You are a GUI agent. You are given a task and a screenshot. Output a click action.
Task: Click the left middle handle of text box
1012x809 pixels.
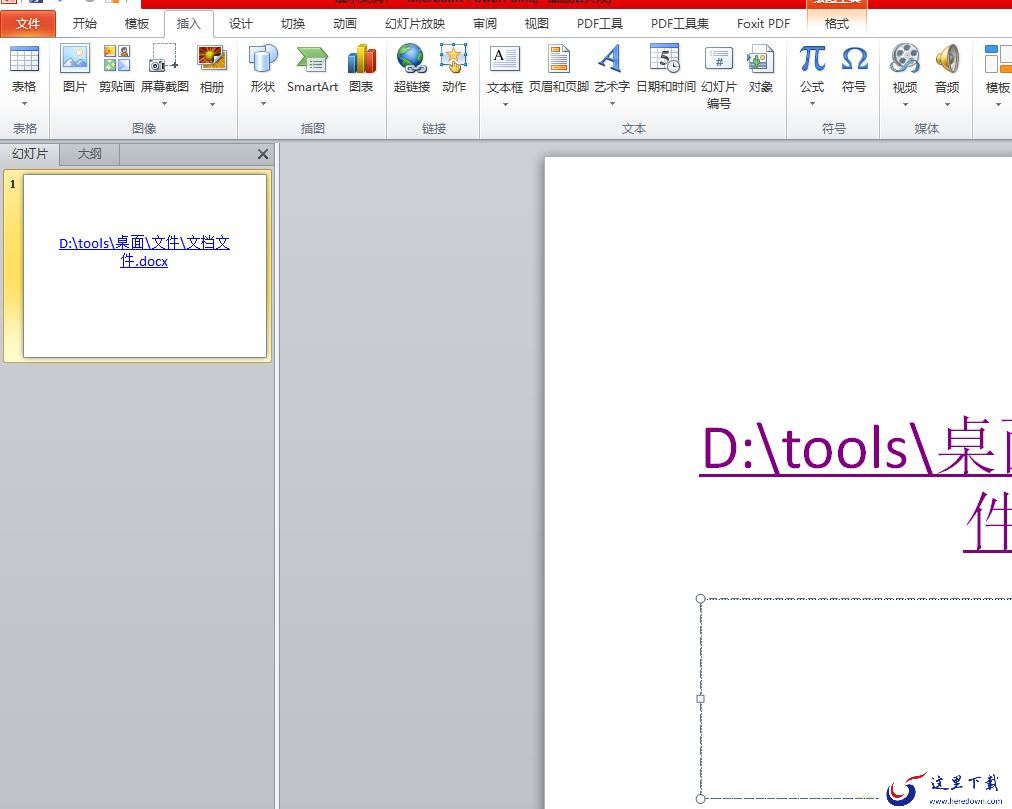click(700, 699)
